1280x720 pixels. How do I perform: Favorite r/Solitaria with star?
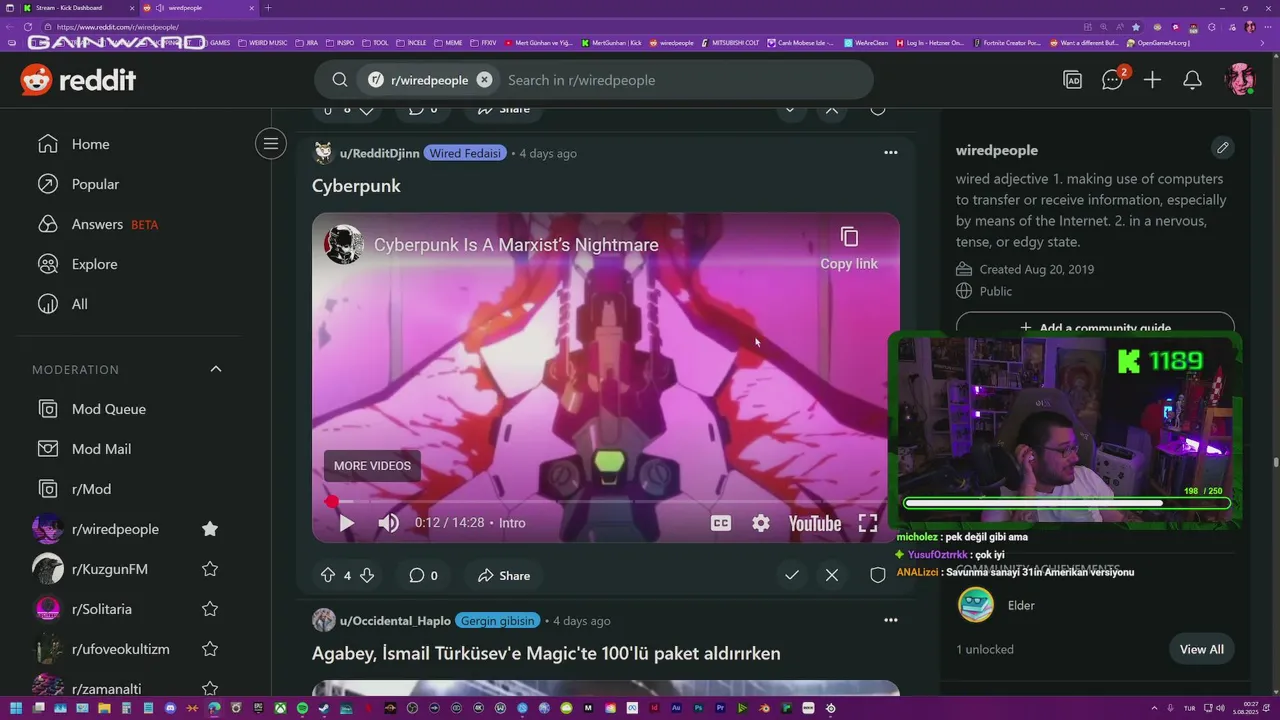[x=210, y=609]
